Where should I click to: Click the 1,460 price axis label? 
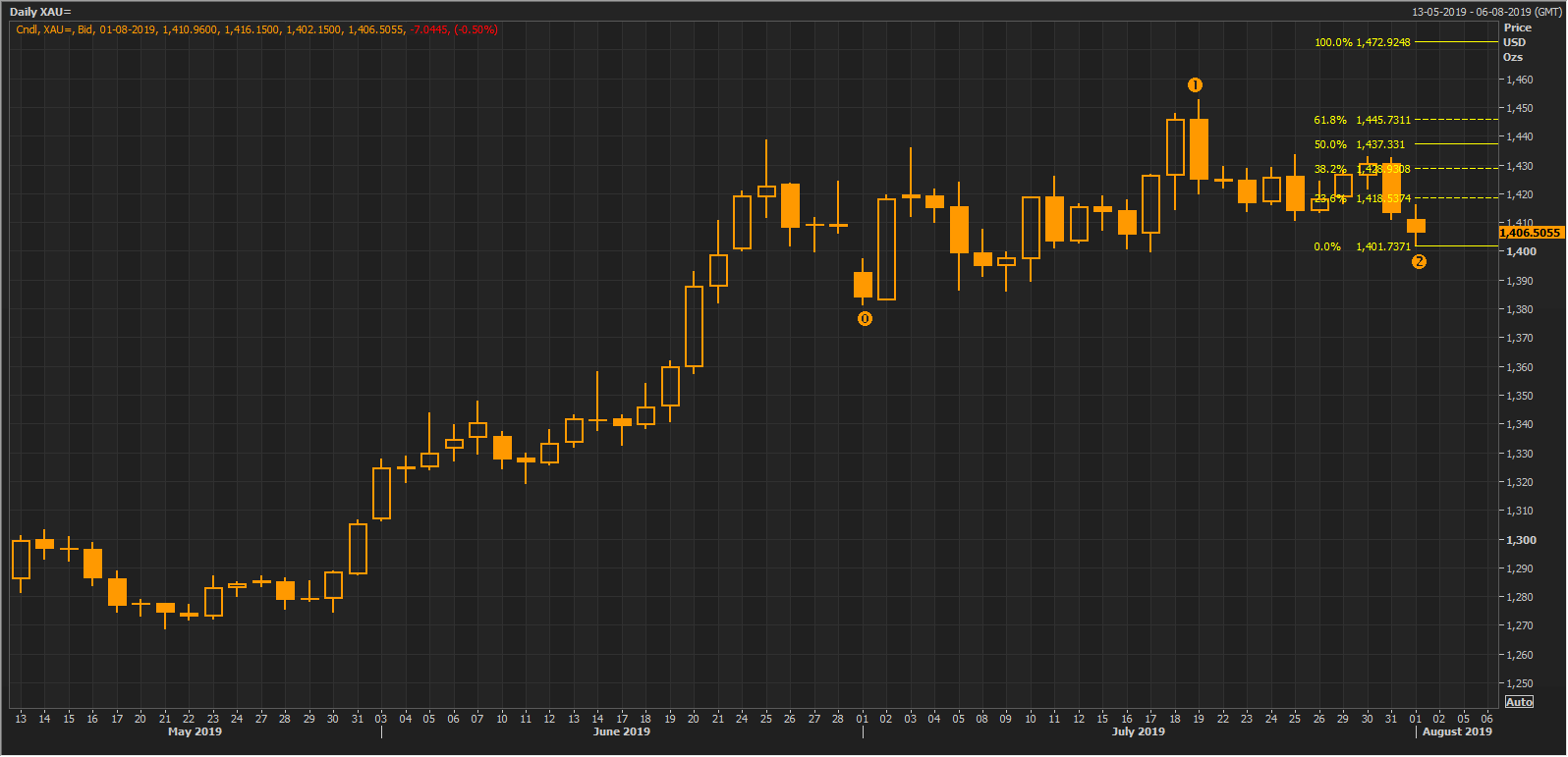coord(1520,80)
